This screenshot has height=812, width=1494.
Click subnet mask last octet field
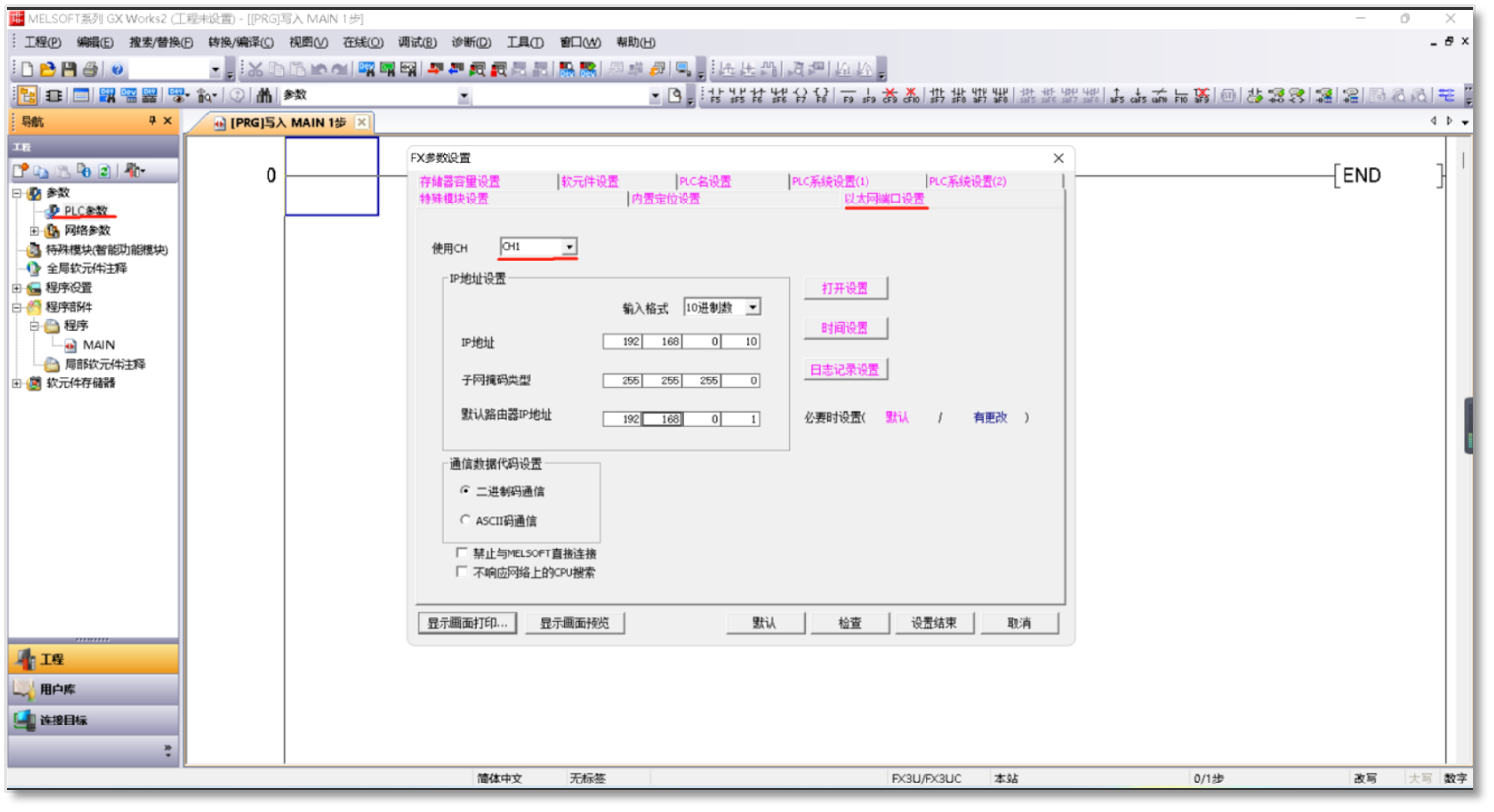(741, 380)
